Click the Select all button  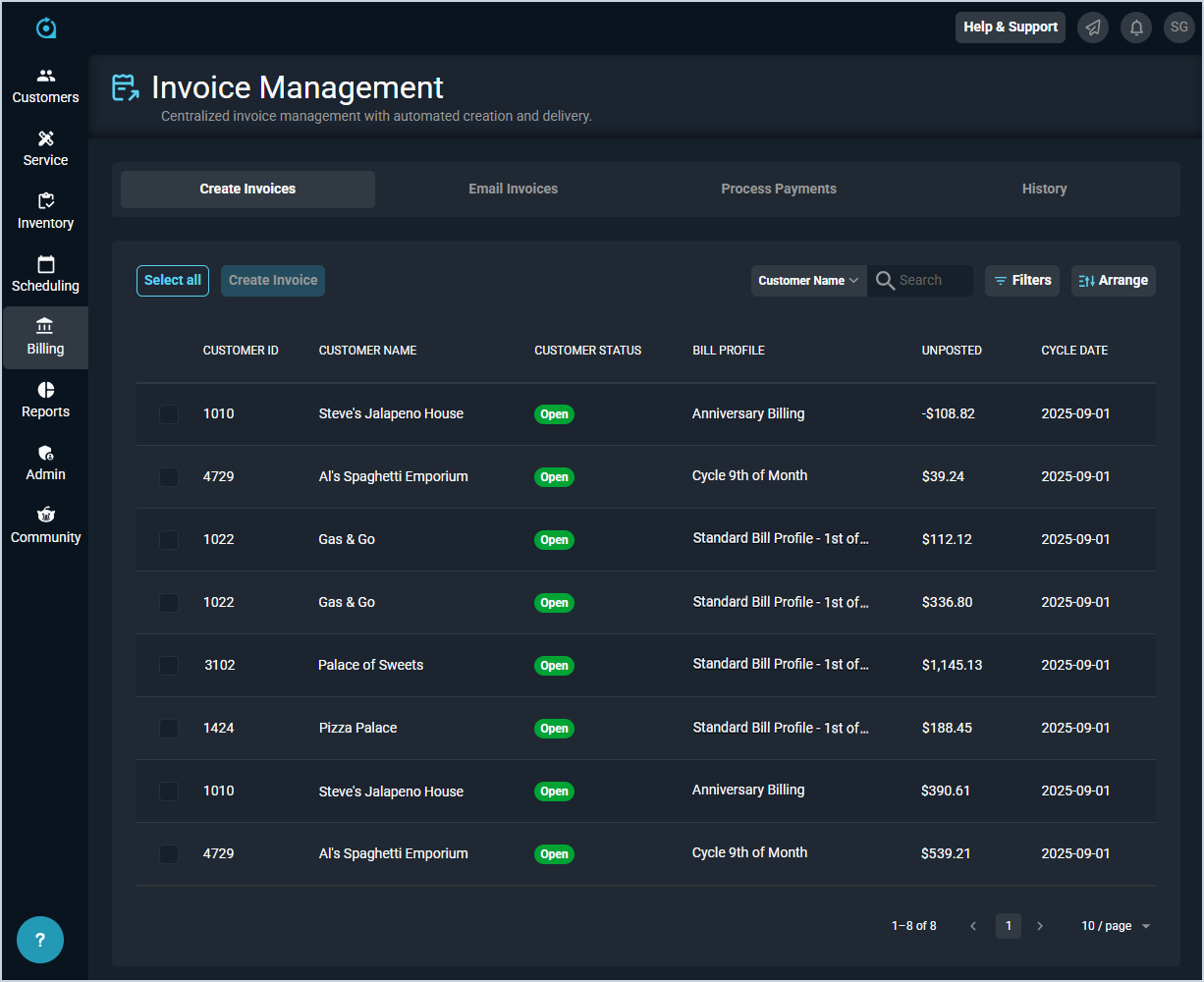(173, 281)
